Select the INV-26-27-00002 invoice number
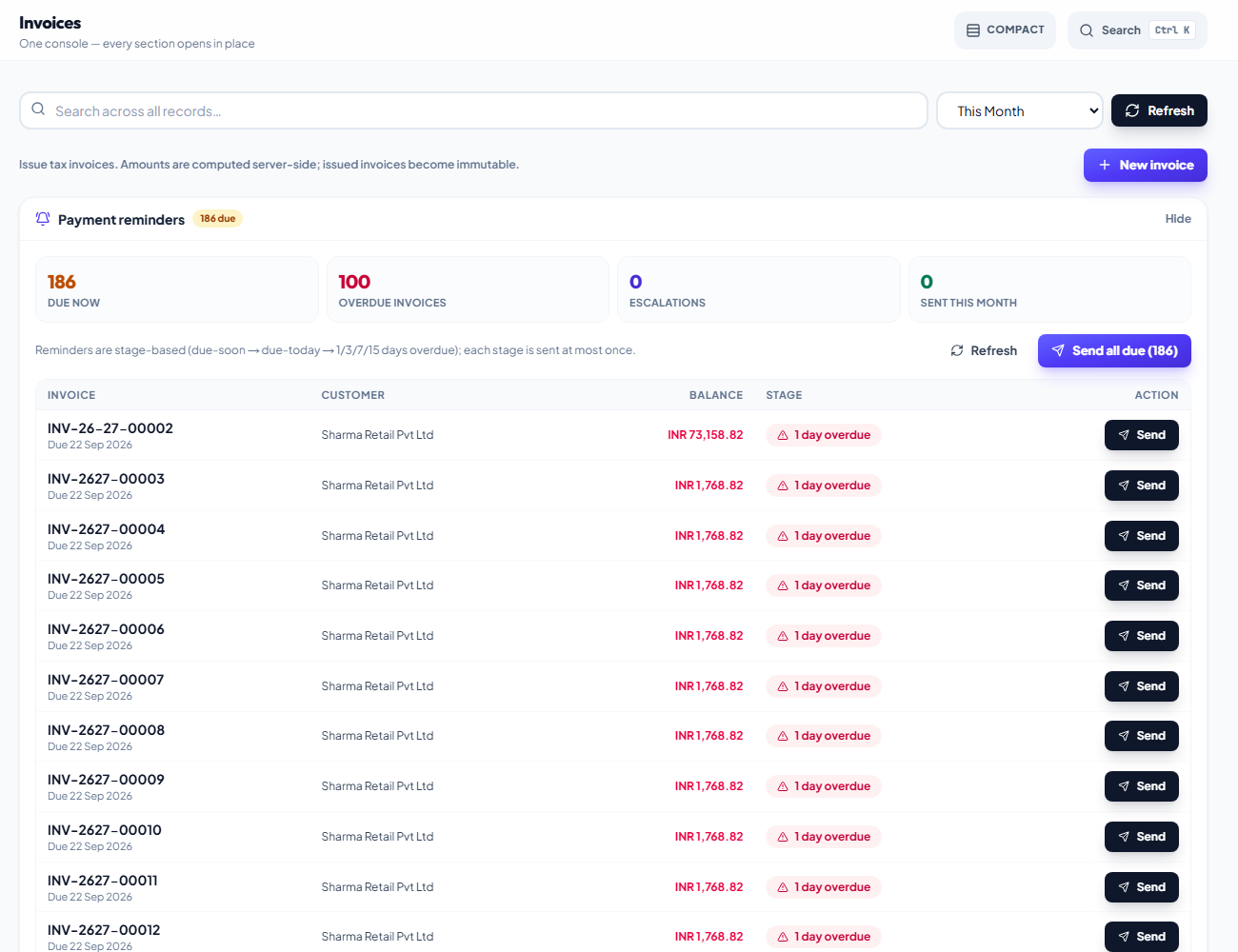The height and width of the screenshot is (952, 1238). [110, 428]
